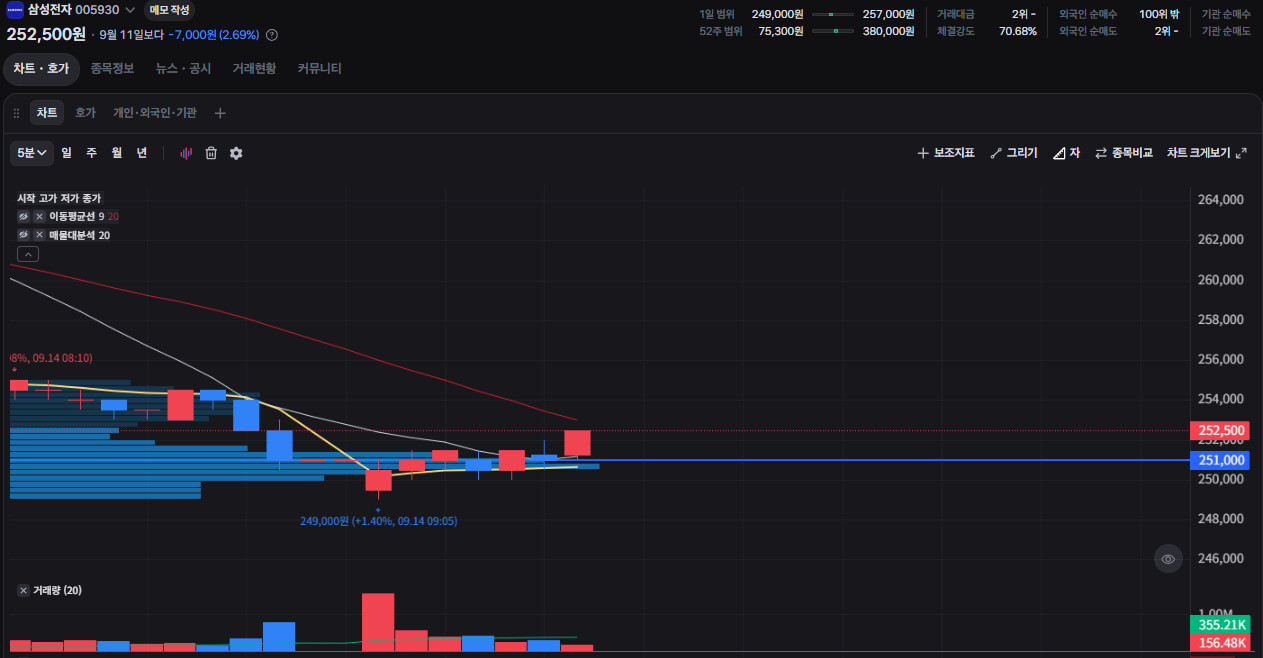Select the 자 ruler tool
This screenshot has width=1263, height=658.
(x=1066, y=153)
